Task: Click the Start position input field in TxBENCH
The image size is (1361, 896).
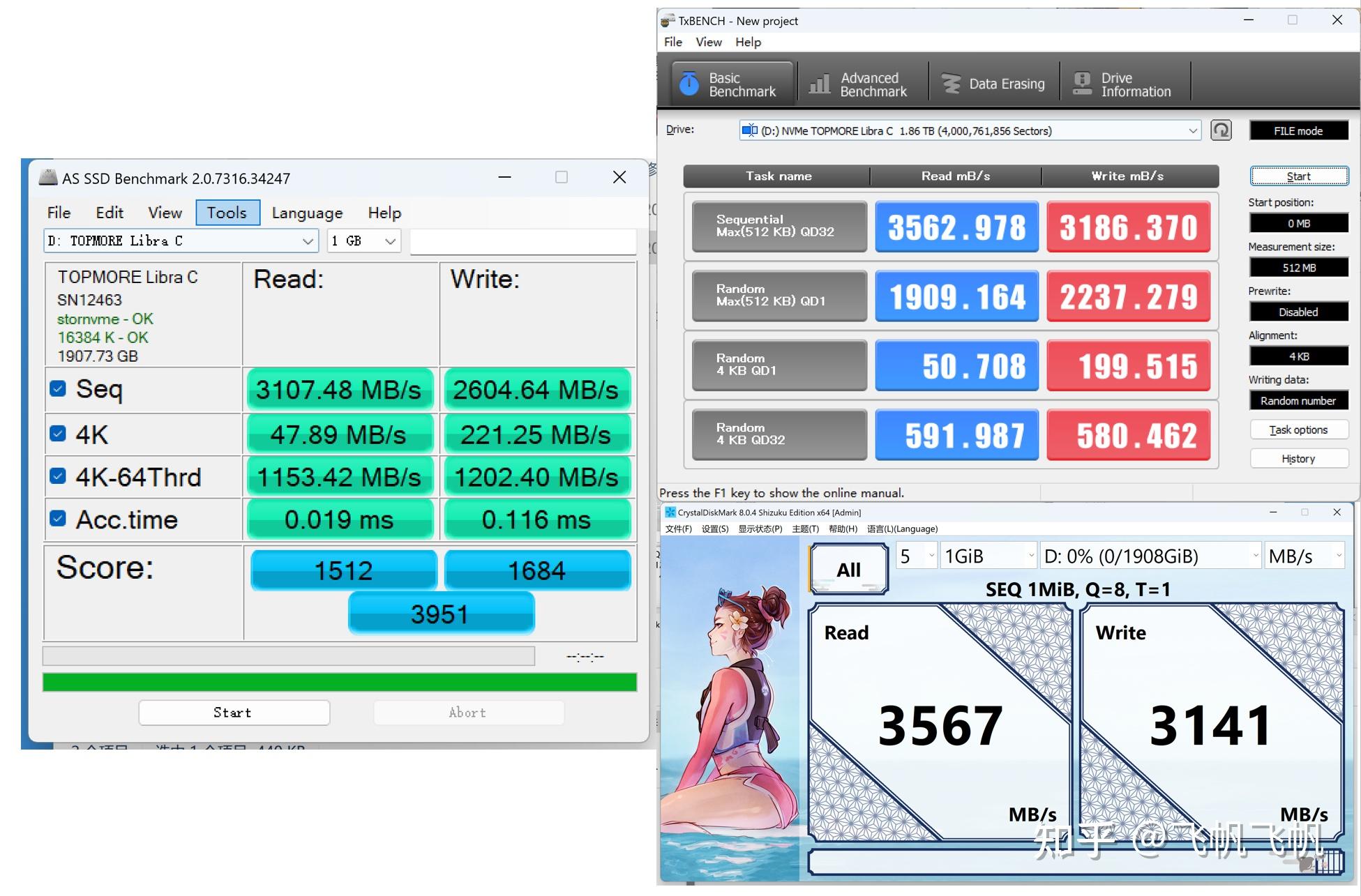Action: 1296,222
